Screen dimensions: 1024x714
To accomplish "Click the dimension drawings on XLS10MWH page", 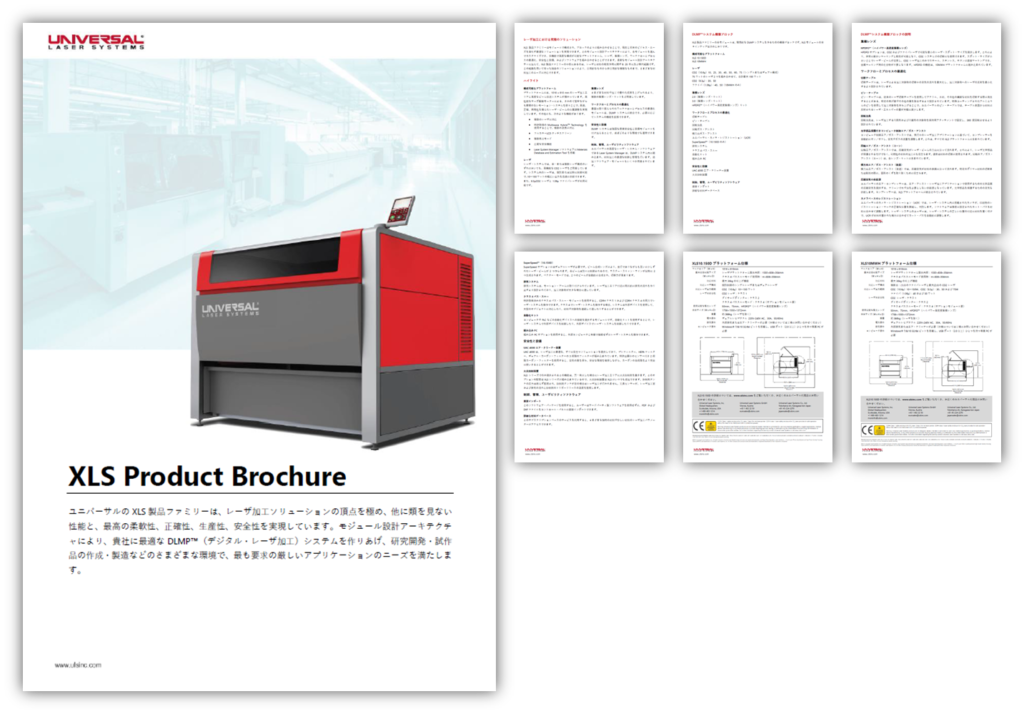I will 926,364.
